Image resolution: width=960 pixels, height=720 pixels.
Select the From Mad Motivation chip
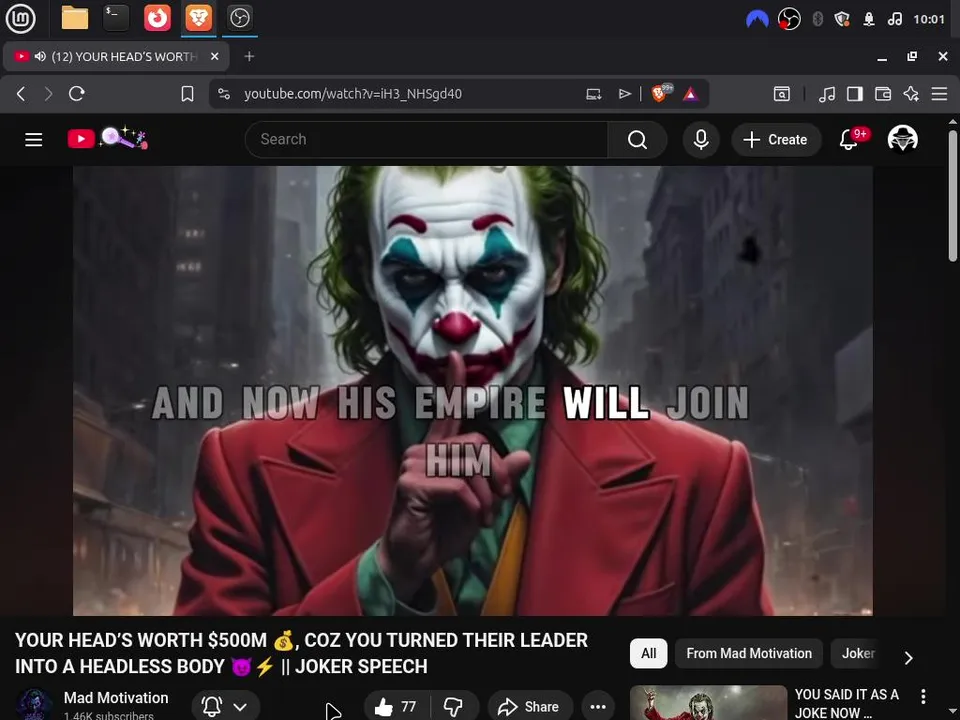tap(749, 653)
